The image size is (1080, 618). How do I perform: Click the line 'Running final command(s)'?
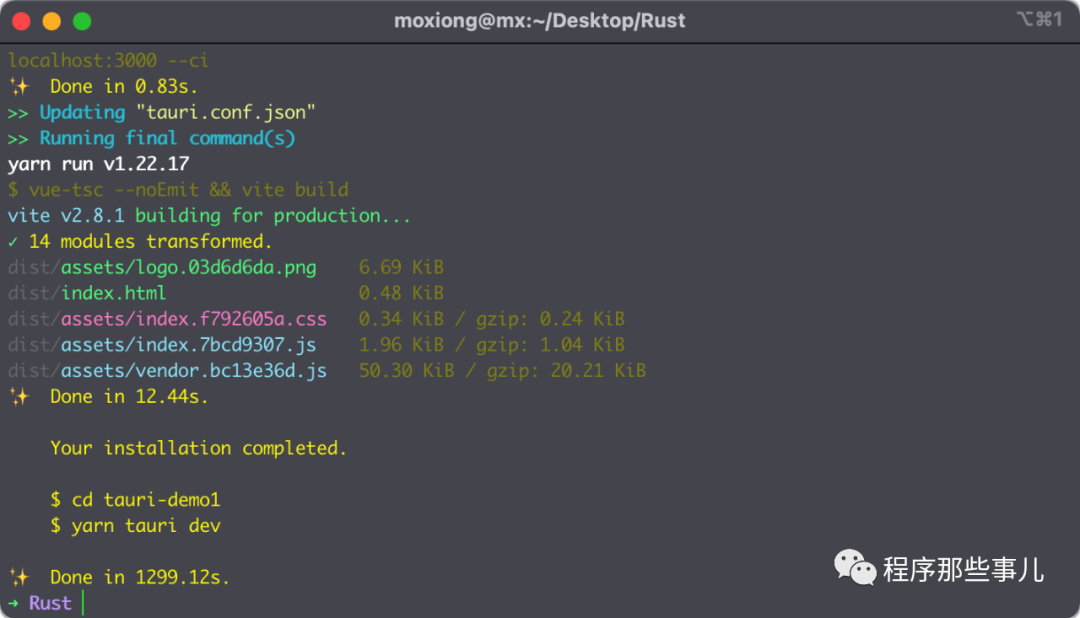coord(167,138)
